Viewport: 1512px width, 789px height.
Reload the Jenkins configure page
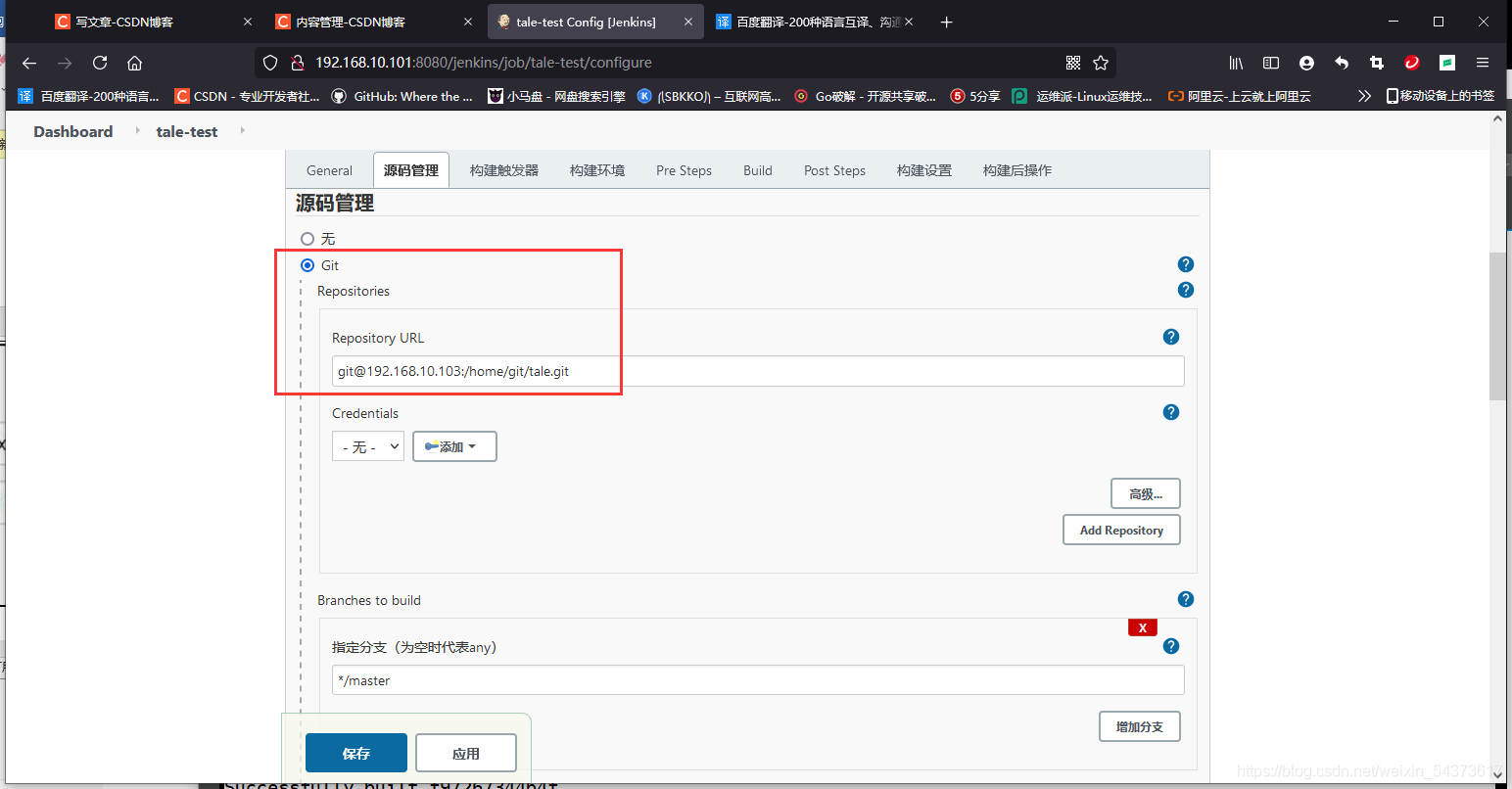click(100, 63)
